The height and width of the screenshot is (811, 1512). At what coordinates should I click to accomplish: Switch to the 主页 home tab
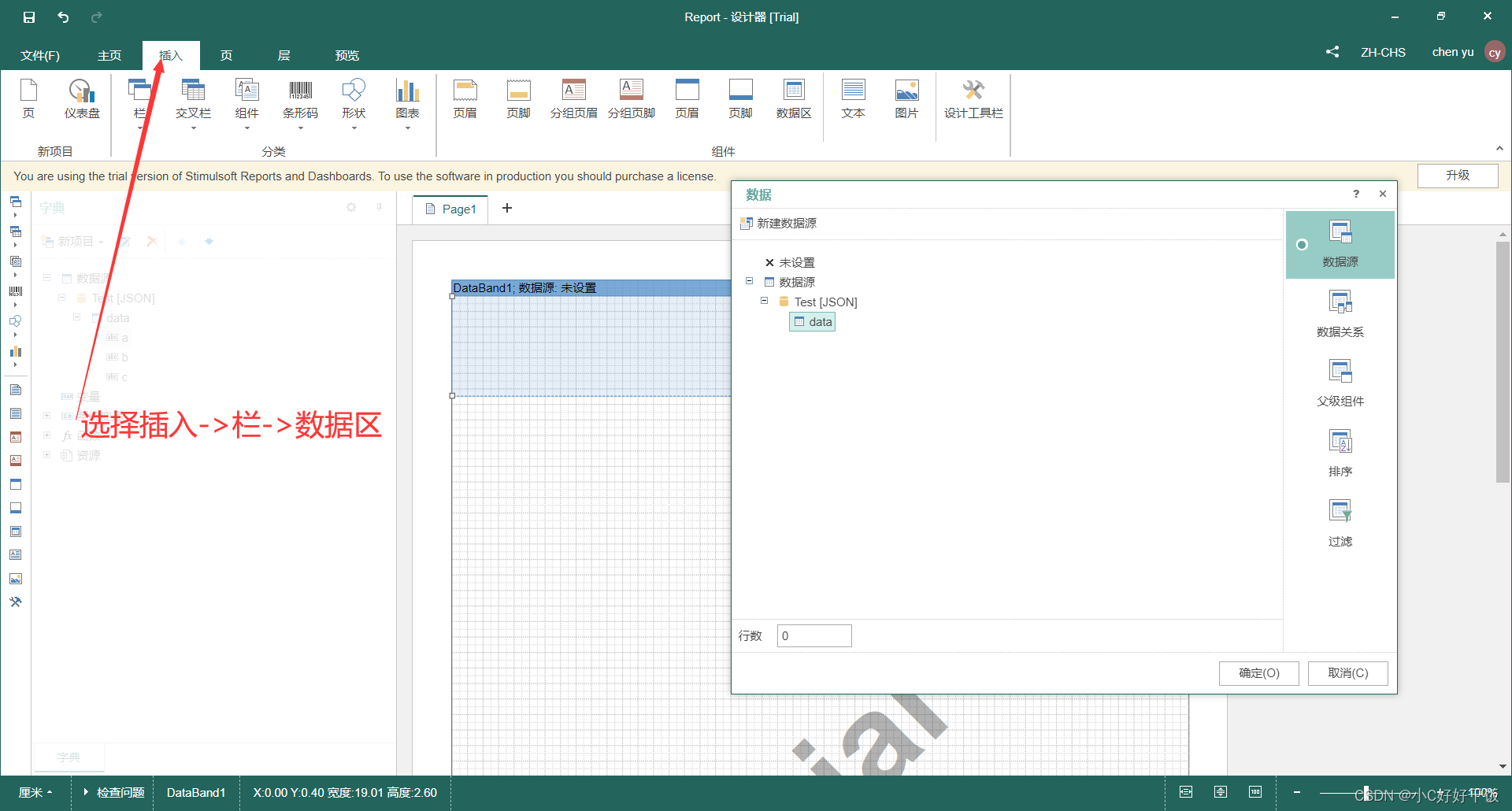coord(109,55)
